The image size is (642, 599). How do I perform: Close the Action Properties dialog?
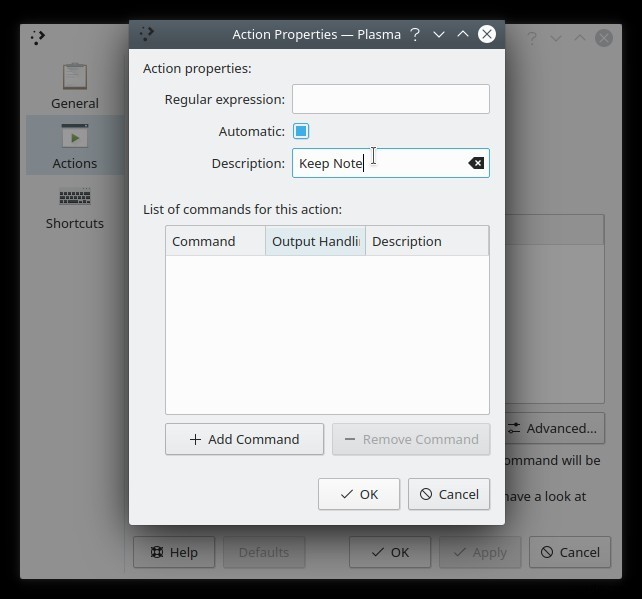coord(487,34)
